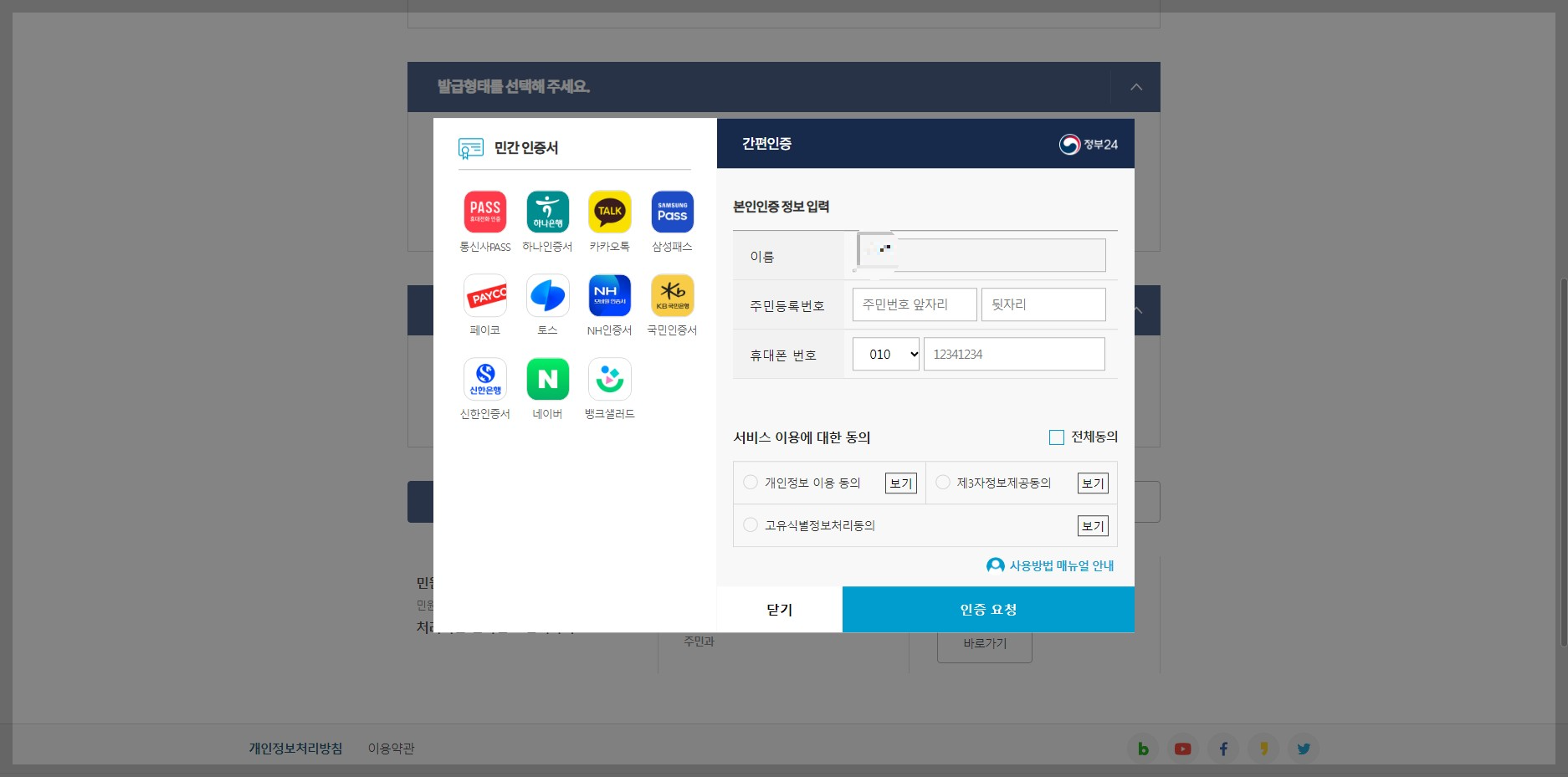Open the KakaoTalk channel icon in the footer
This screenshot has width=1568, height=777.
pyautogui.click(x=1263, y=749)
